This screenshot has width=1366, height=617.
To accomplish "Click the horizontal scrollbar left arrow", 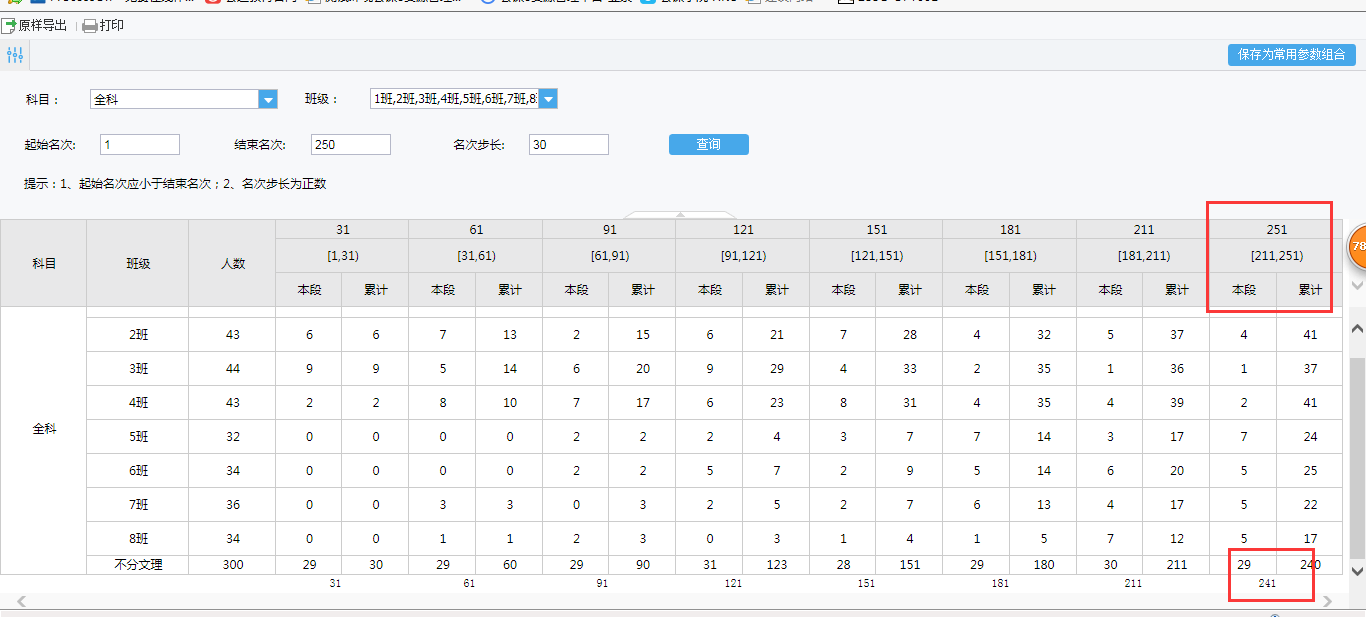I will pyautogui.click(x=21, y=601).
